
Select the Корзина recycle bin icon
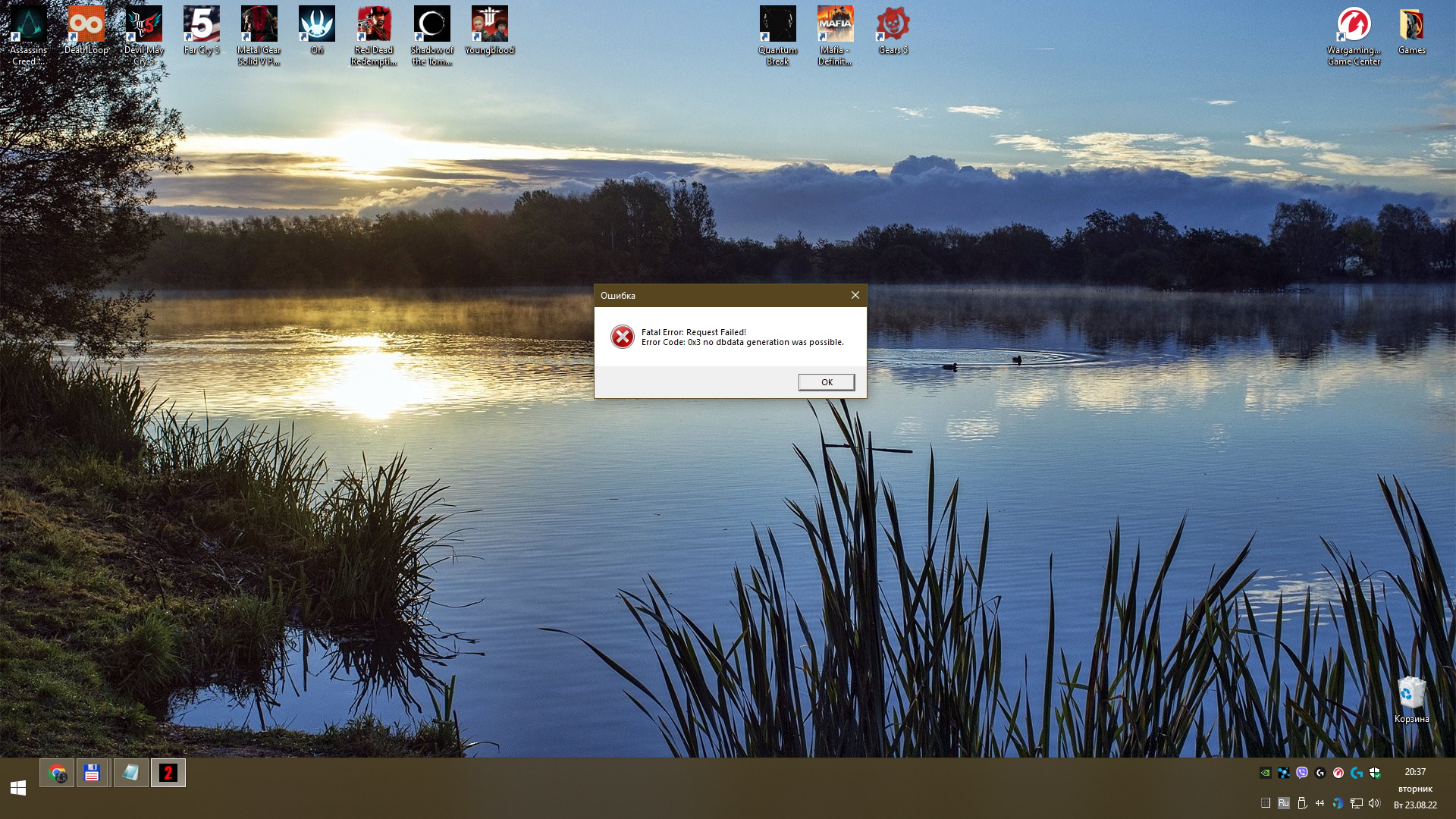click(x=1411, y=699)
